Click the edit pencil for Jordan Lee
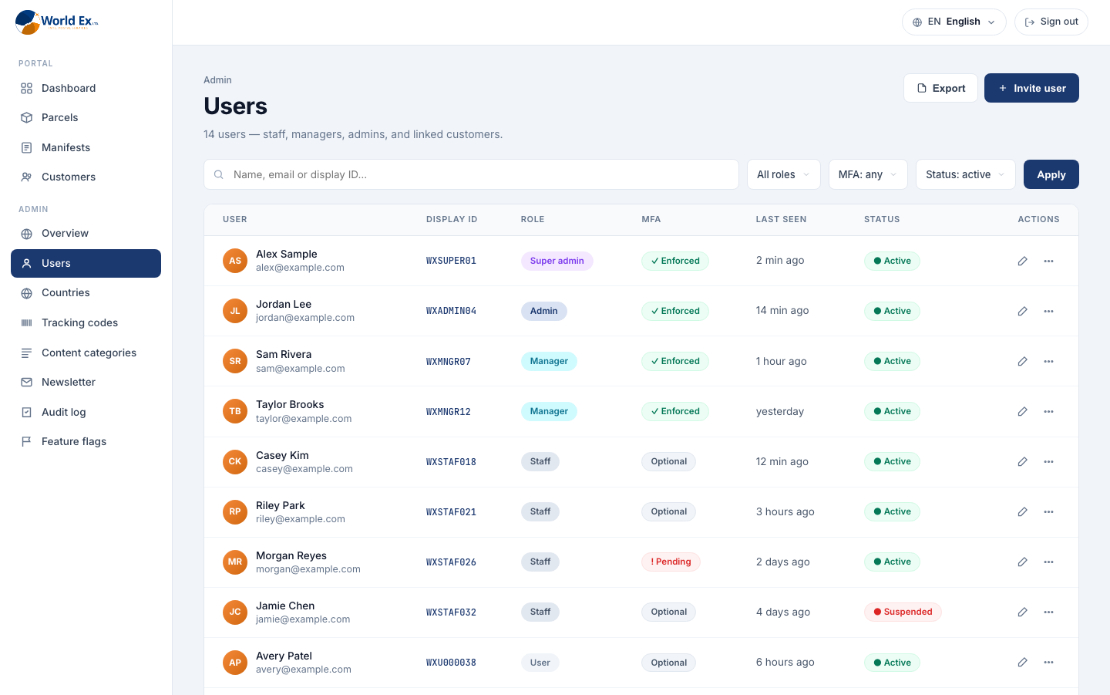 click(x=1022, y=311)
